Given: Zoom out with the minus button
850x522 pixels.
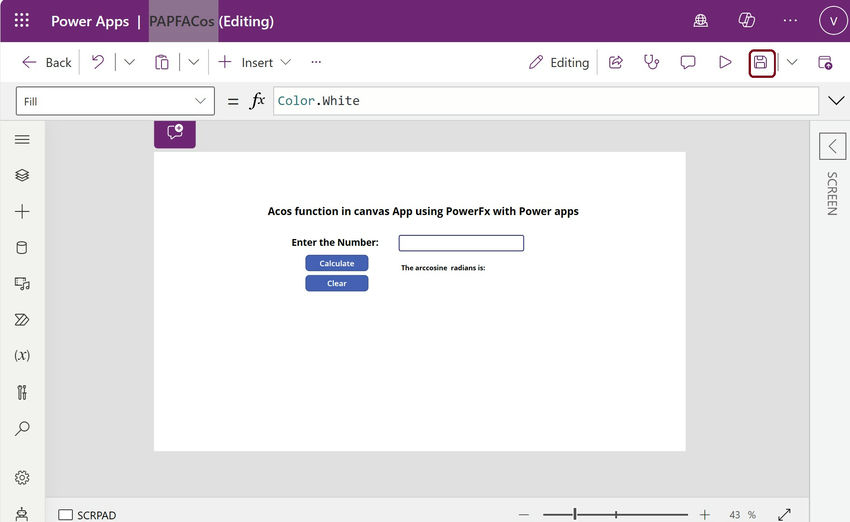Looking at the screenshot, I should coord(524,514).
